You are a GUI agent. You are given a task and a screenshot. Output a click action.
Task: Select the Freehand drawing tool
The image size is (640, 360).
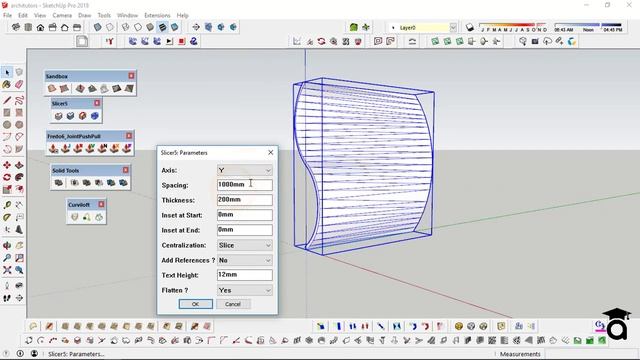coord(19,100)
